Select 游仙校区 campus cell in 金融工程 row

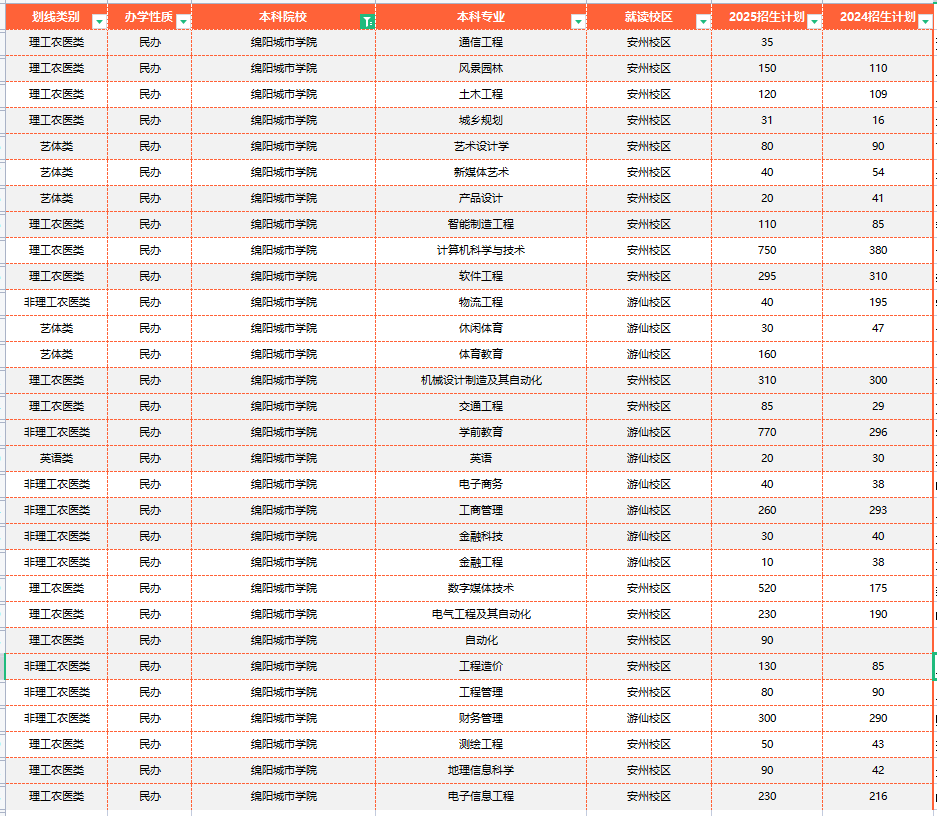649,562
